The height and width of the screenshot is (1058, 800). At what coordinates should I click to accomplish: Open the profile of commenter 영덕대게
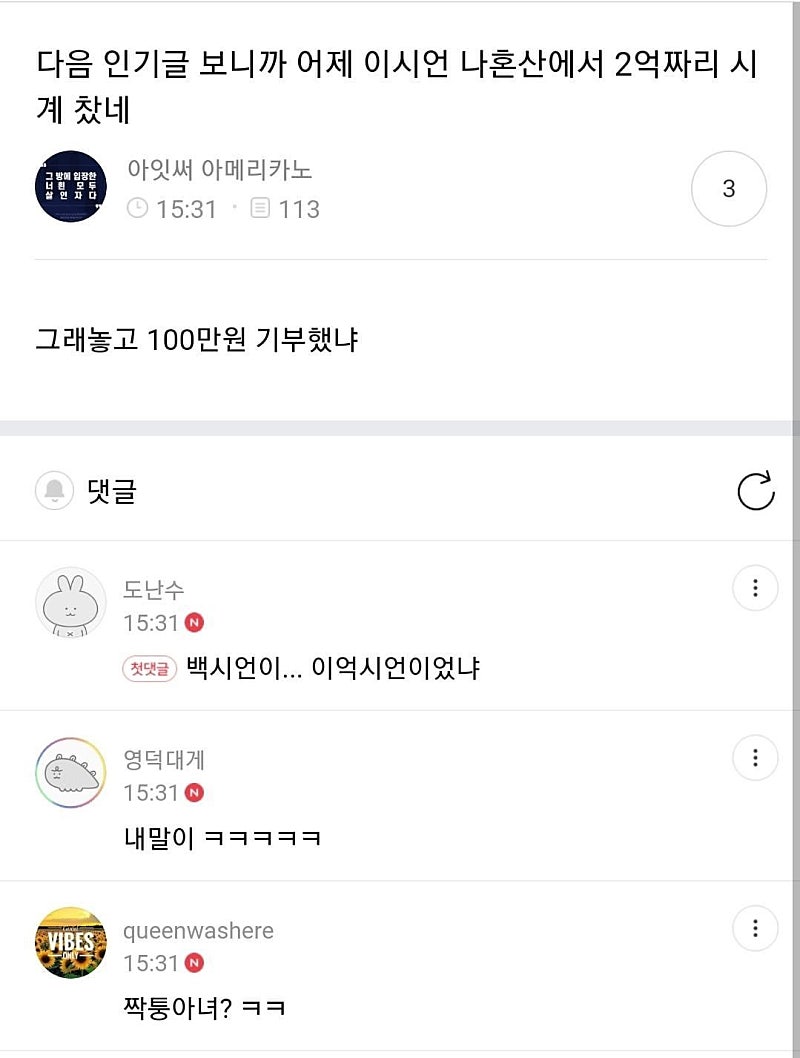164,759
